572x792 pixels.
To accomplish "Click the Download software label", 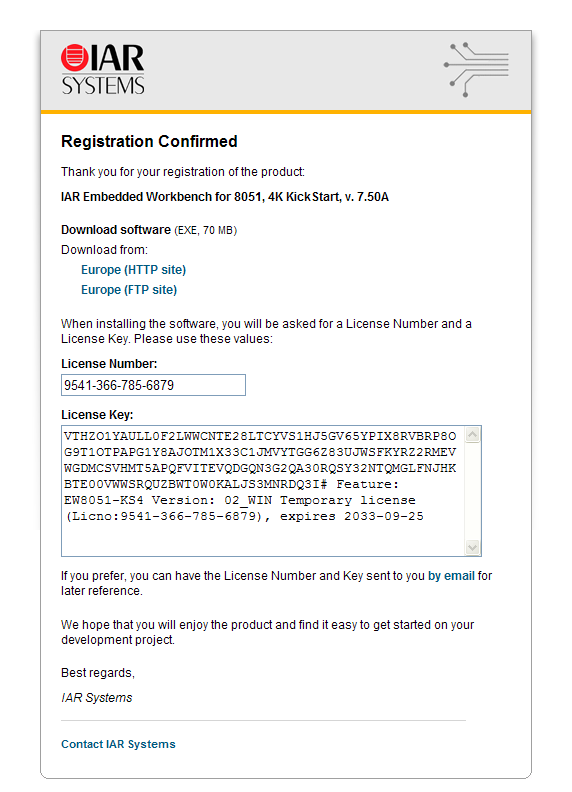I will click(116, 230).
